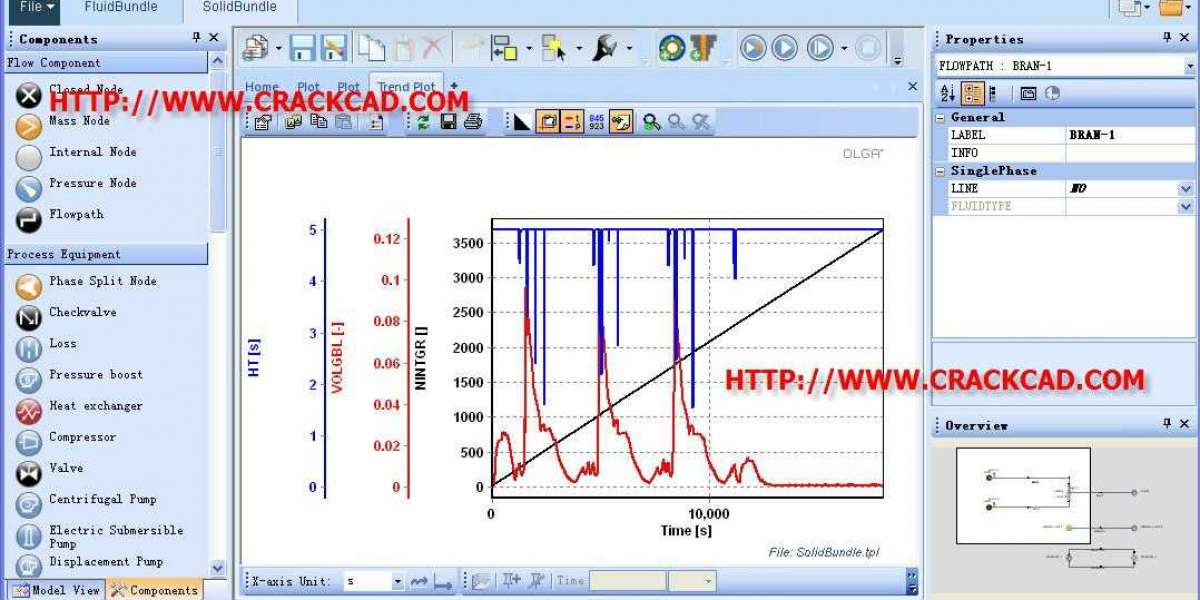1200x600 pixels.
Task: Click the Copy icon in main toolbar
Action: (x=373, y=48)
